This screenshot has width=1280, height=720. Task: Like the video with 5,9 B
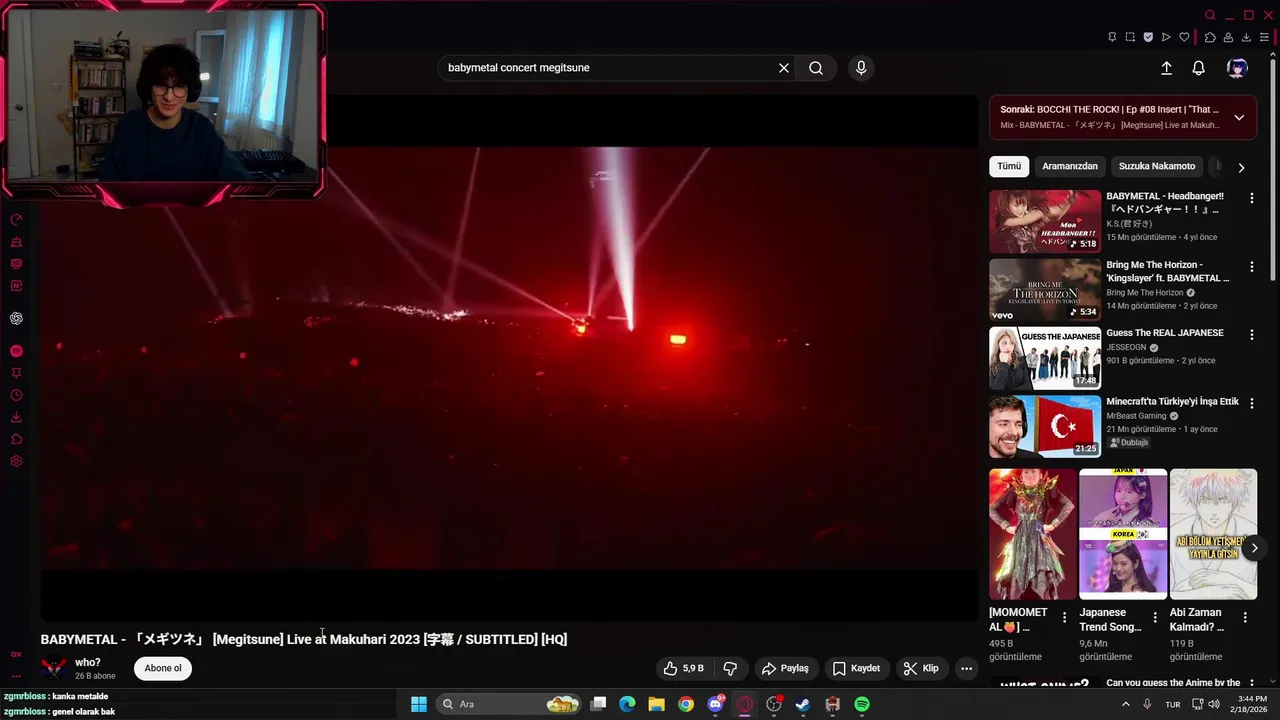(x=683, y=668)
